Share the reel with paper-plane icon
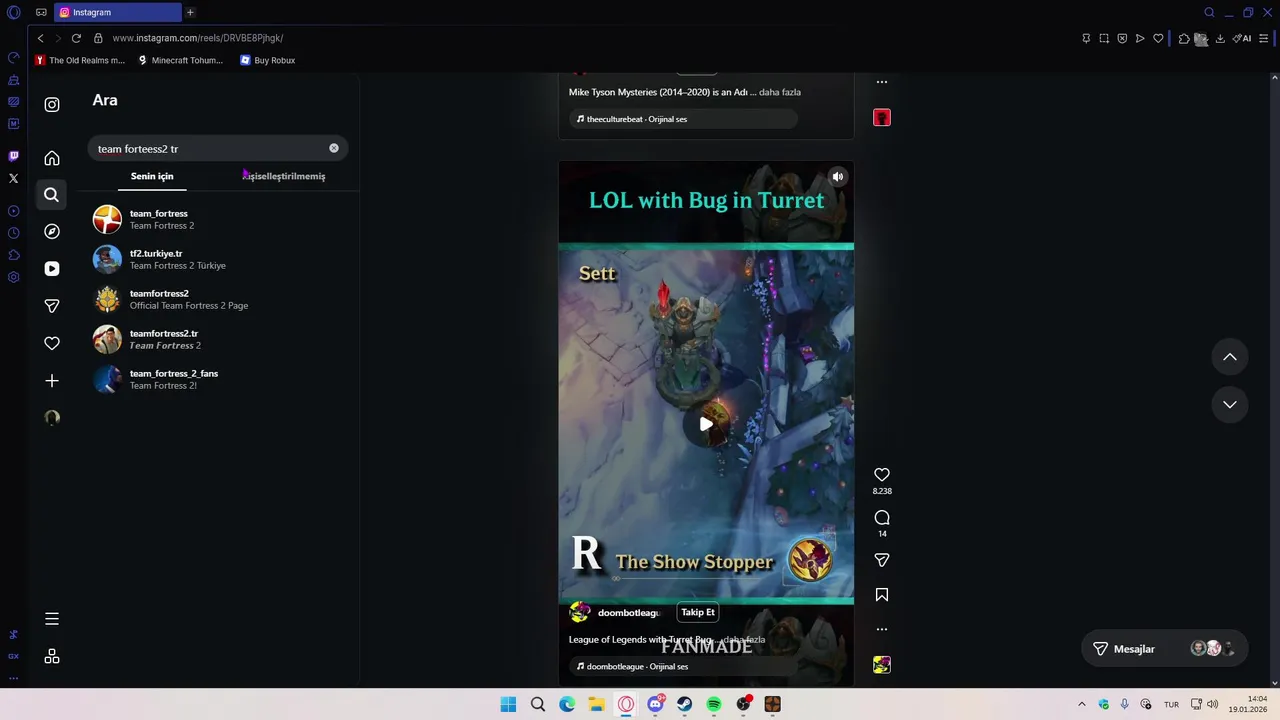Viewport: 1280px width, 720px height. point(882,561)
